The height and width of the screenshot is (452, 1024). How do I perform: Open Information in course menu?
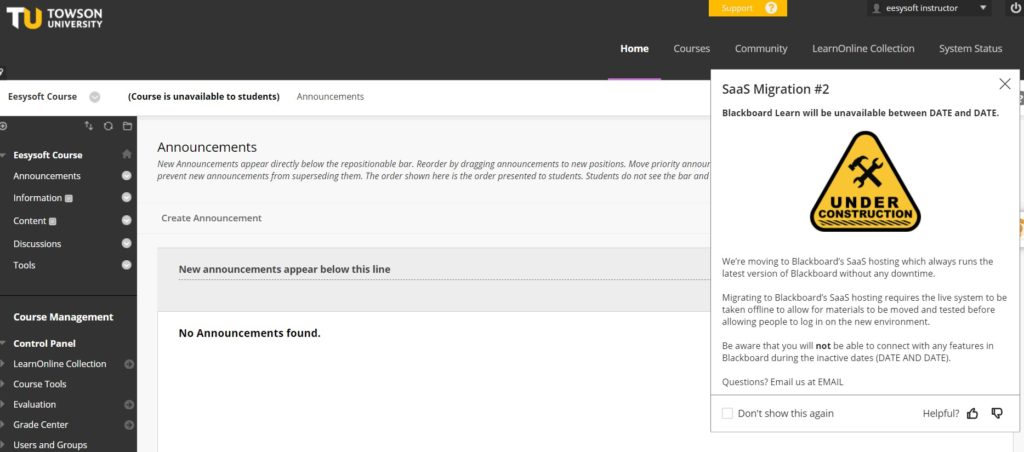[x=37, y=198]
